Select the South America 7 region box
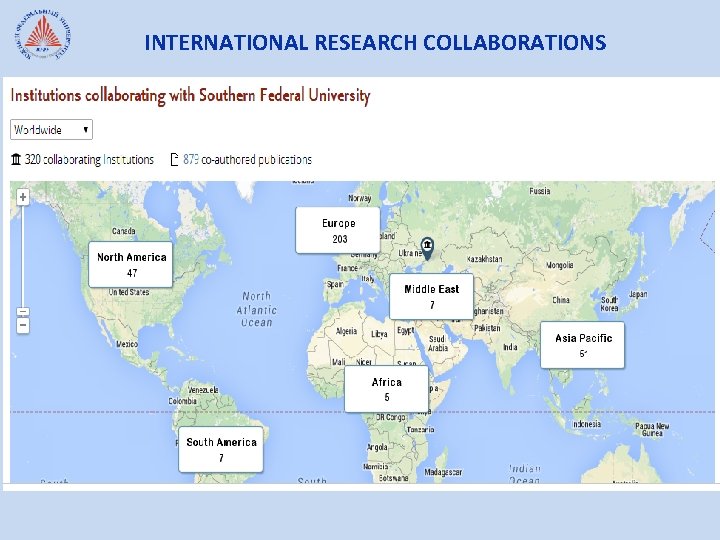720x540 pixels. 221,449
